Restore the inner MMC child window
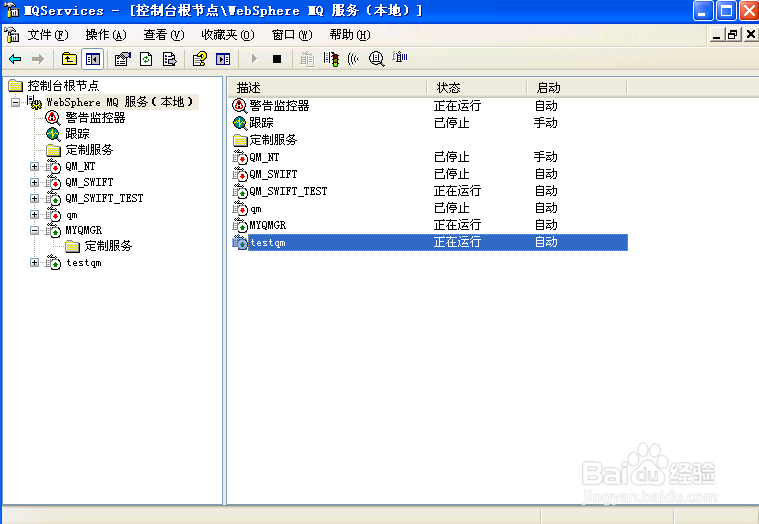The height and width of the screenshot is (524, 759). 733,35
